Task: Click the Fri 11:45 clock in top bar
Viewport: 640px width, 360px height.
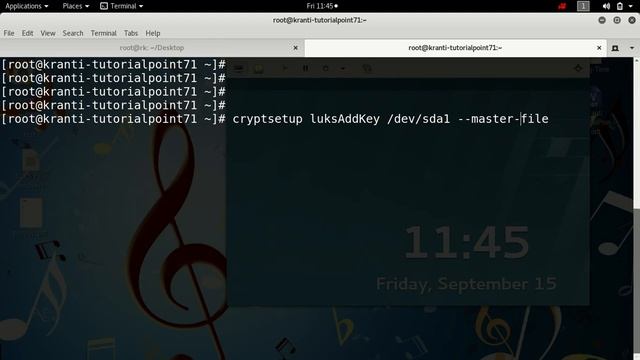Action: click(x=322, y=6)
